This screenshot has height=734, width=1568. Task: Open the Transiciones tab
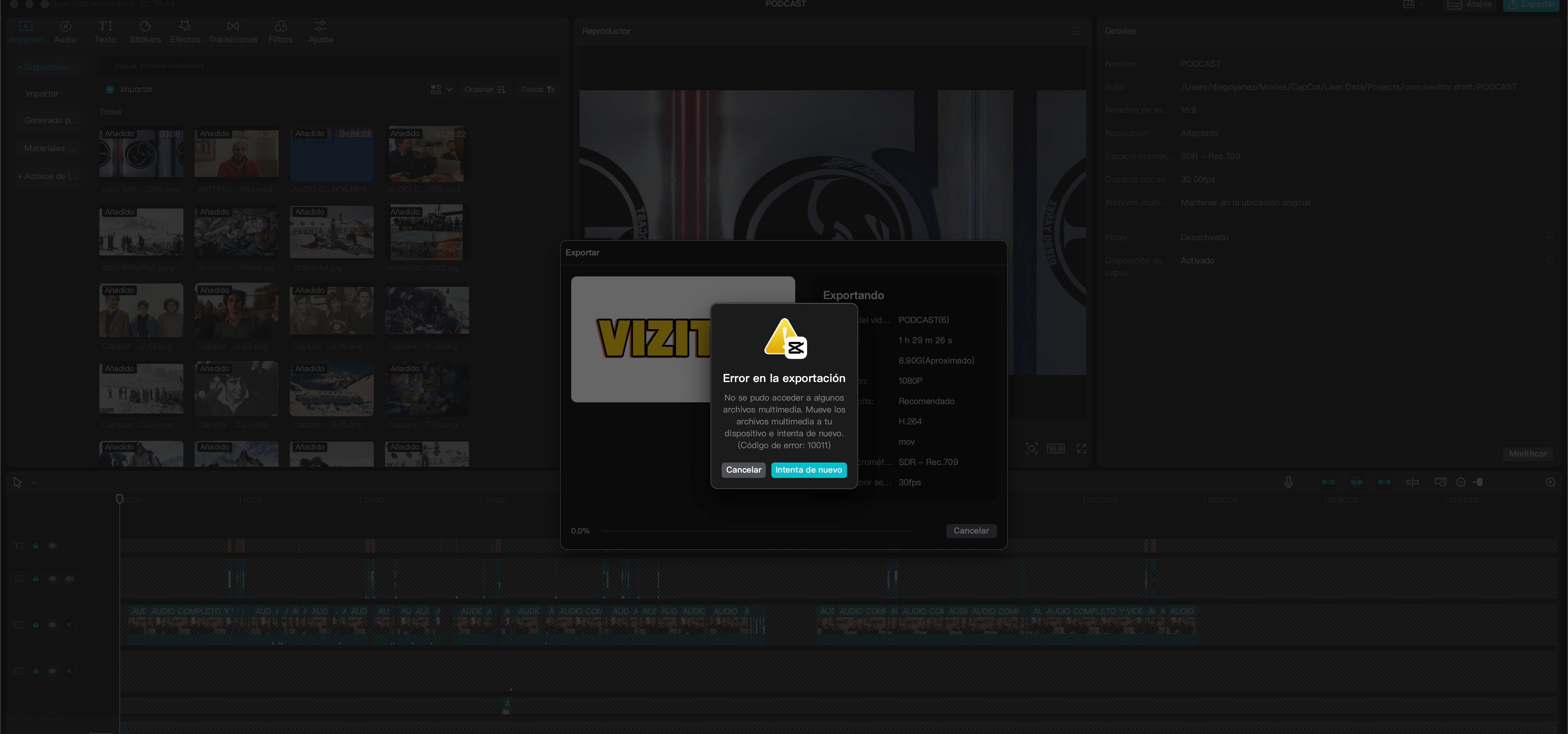(x=233, y=31)
